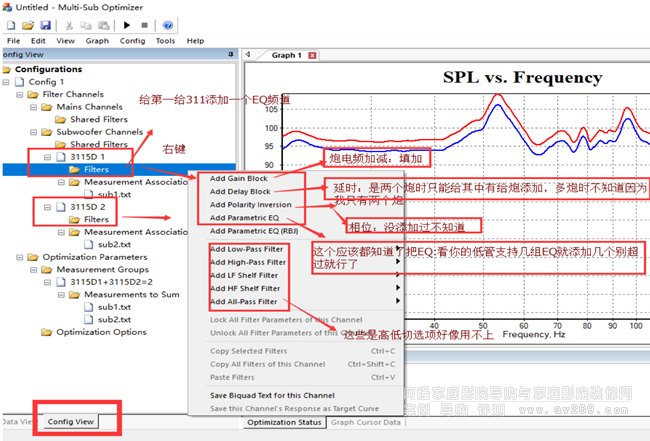Open the Config menu in menu bar

pyautogui.click(x=132, y=41)
